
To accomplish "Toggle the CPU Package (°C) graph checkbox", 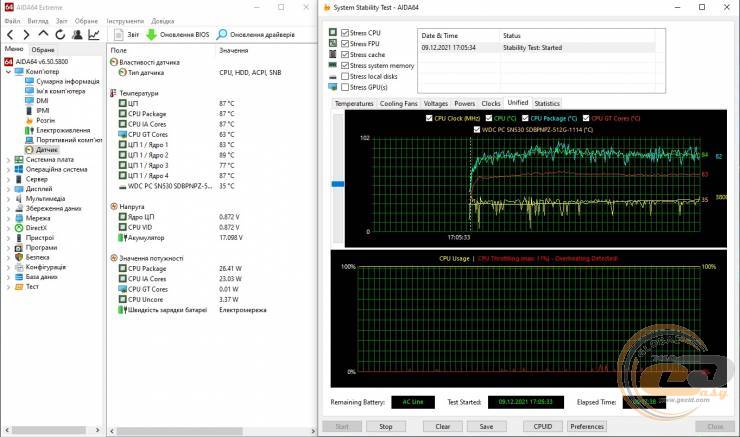I will coord(525,118).
